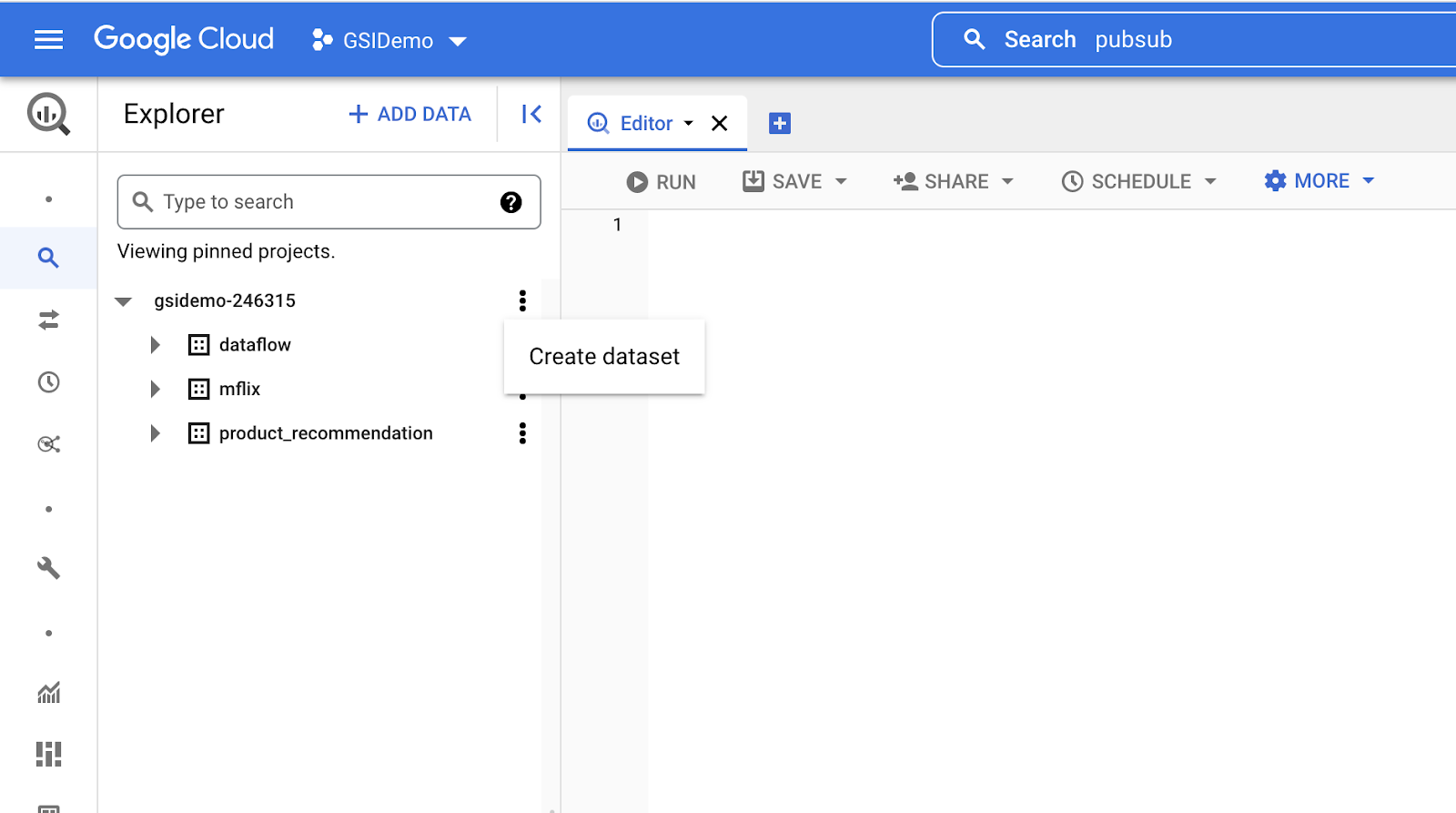Open the SHARE dropdown arrow
The image size is (1456, 813).
[1007, 181]
